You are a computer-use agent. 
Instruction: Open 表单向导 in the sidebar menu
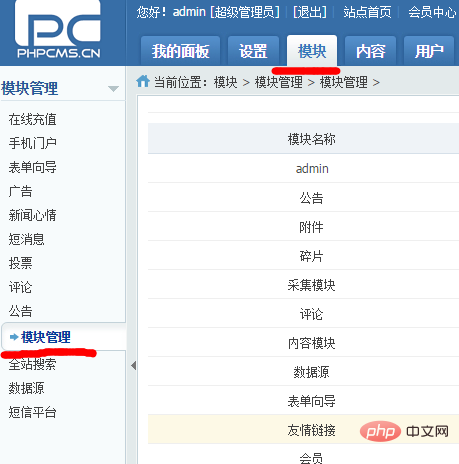33,167
